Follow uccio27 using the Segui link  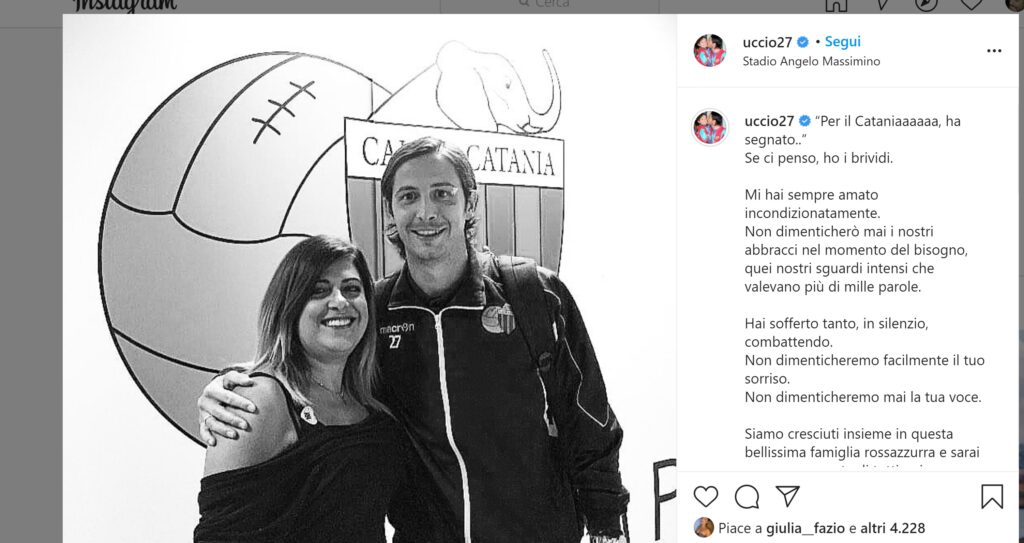(x=842, y=42)
